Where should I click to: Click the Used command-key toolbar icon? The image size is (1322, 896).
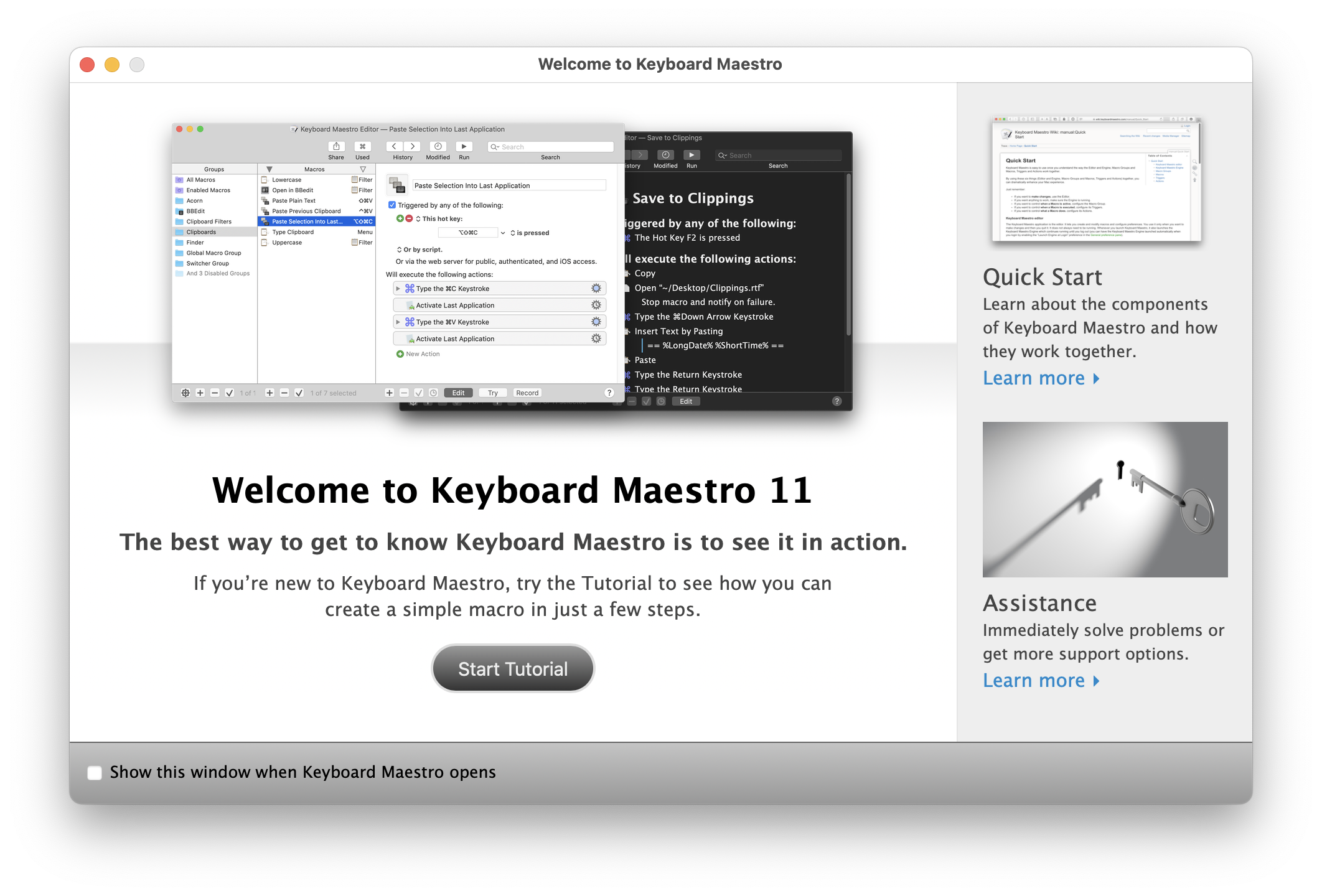coord(362,146)
